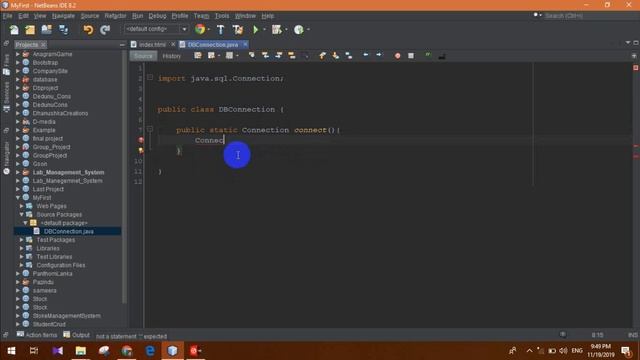The height and width of the screenshot is (360, 640).
Task: Open the Action Items panel
Action: click(x=37, y=335)
